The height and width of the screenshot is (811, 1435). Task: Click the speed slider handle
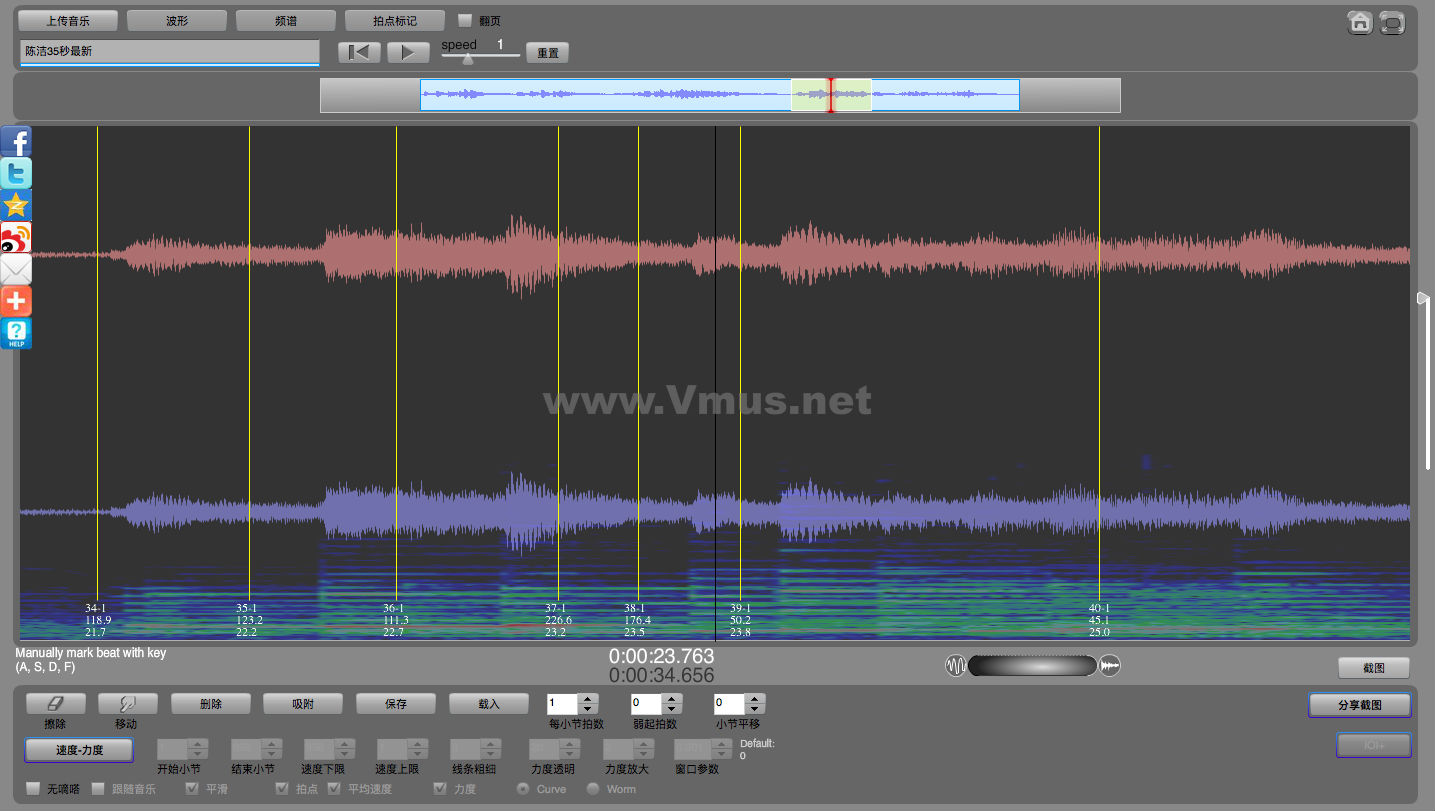[x=467, y=59]
